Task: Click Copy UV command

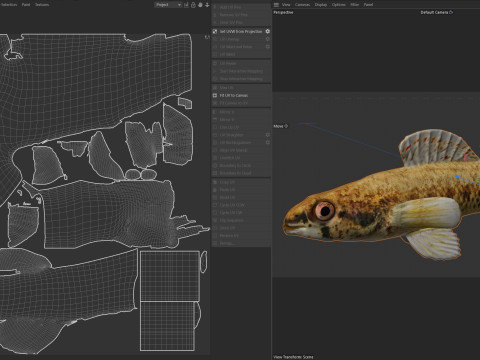Action: (227, 182)
